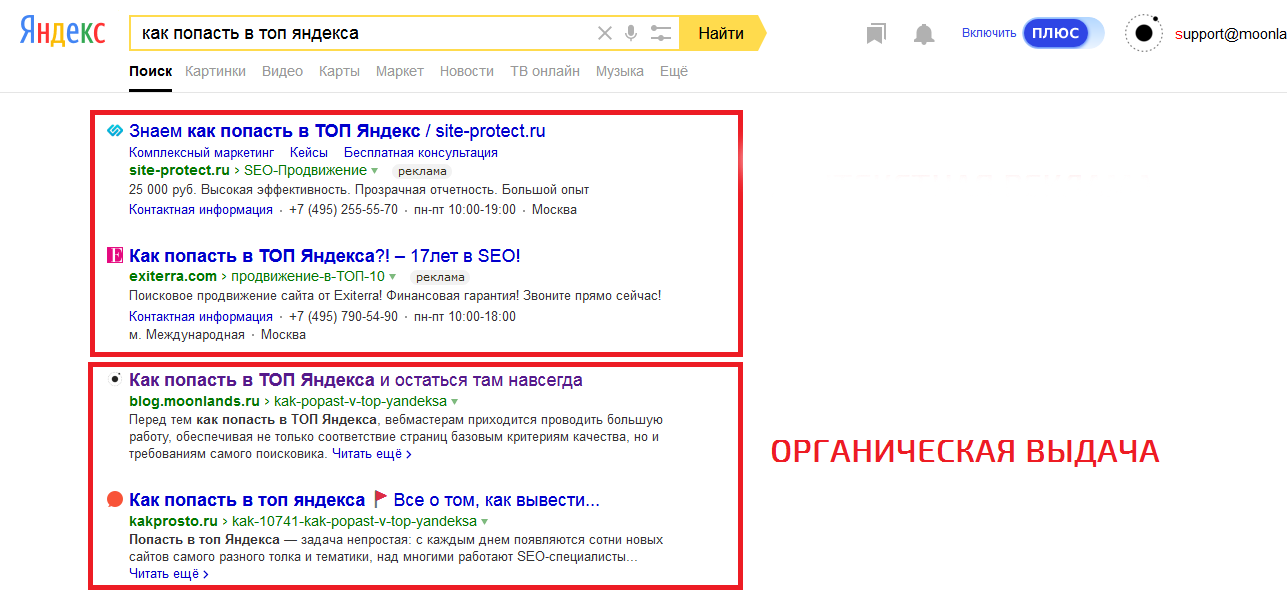Viewport: 1287px width, 593px height.
Task: Open the user account avatar
Action: pyautogui.click(x=1144, y=33)
